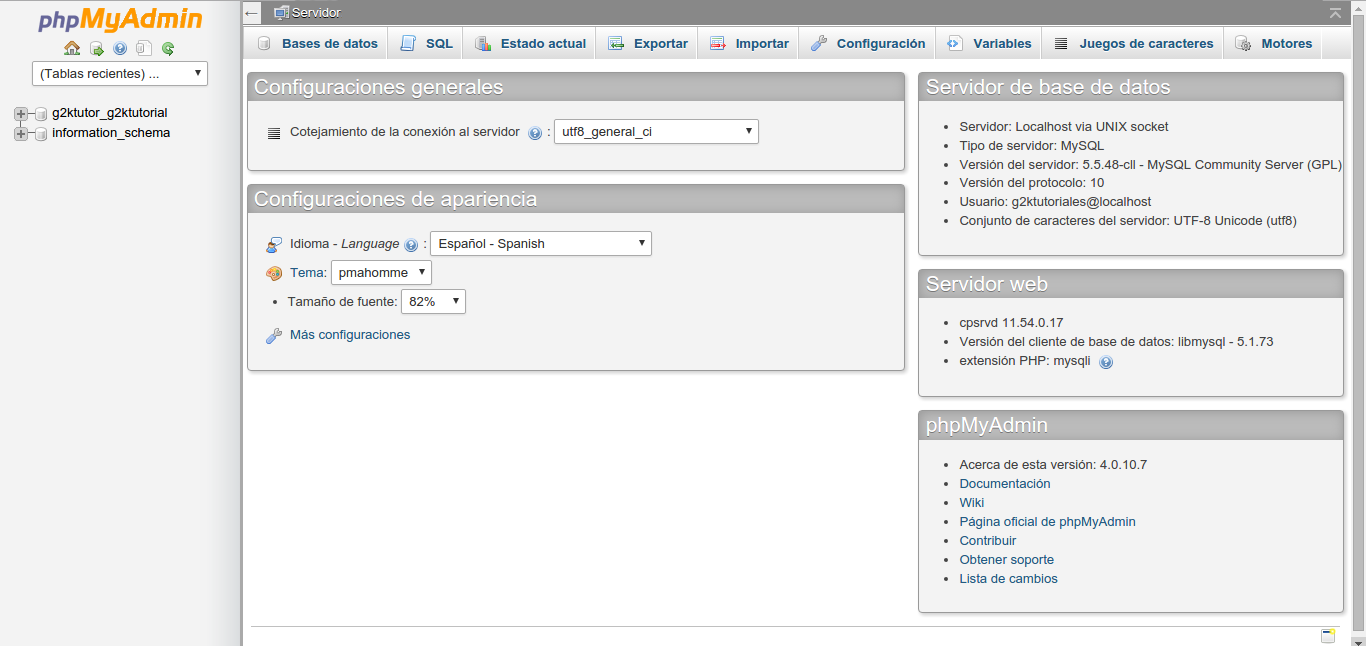Click the text Servidor: Localhost via UNIX socket
Screen dimensions: 1366x646
pyautogui.click(x=1064, y=126)
